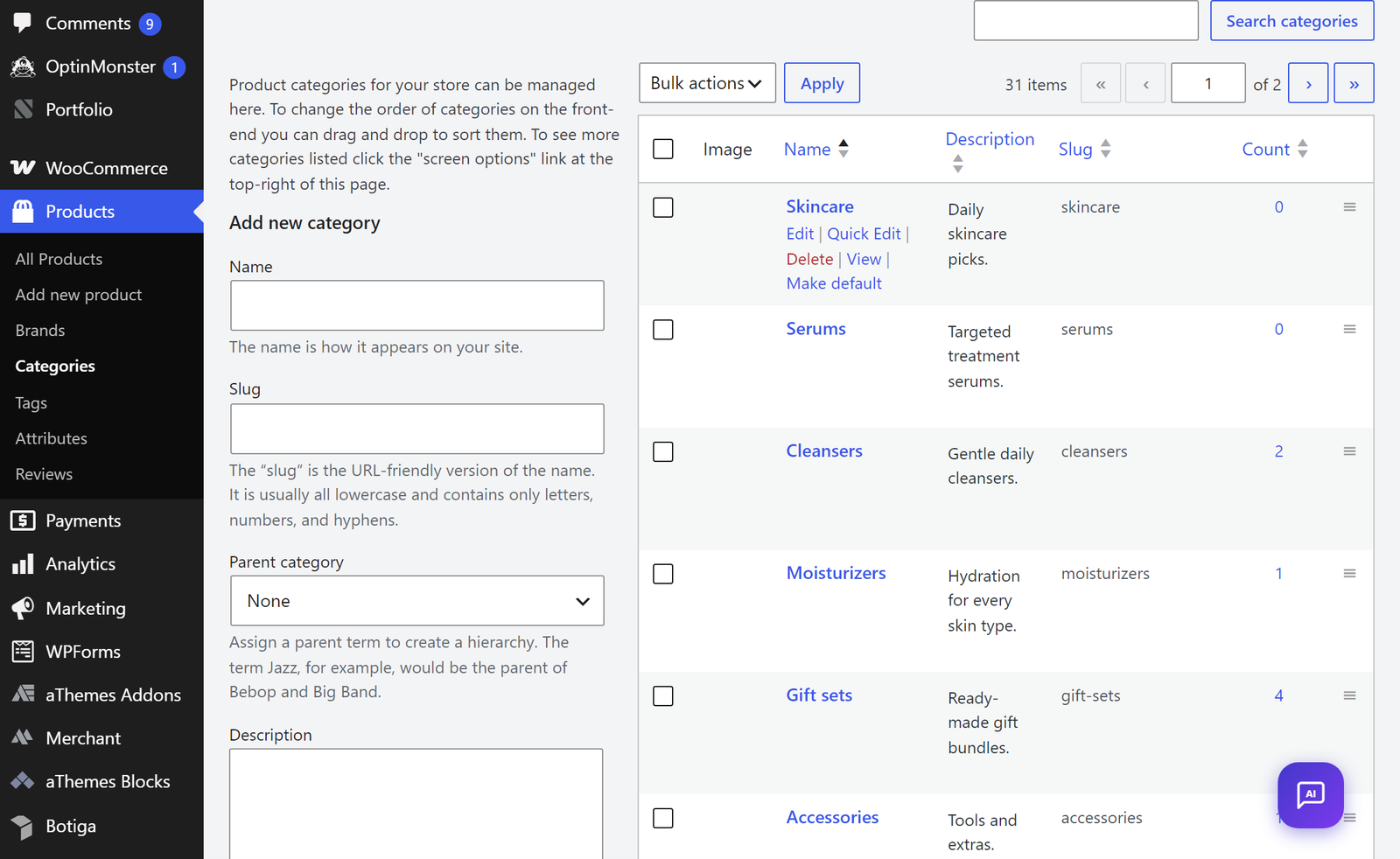Toggle the select-all checkbox in table header

coord(663,149)
